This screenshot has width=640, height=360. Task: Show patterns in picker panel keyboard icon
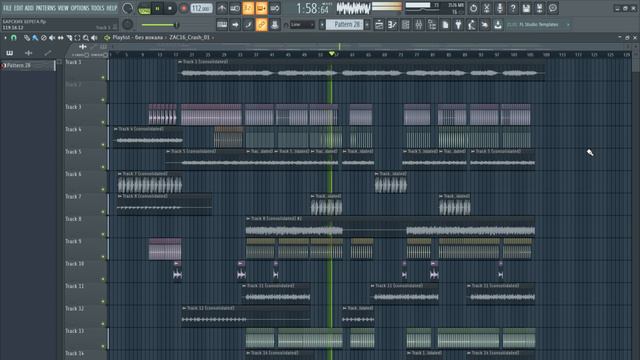[x=9, y=53]
